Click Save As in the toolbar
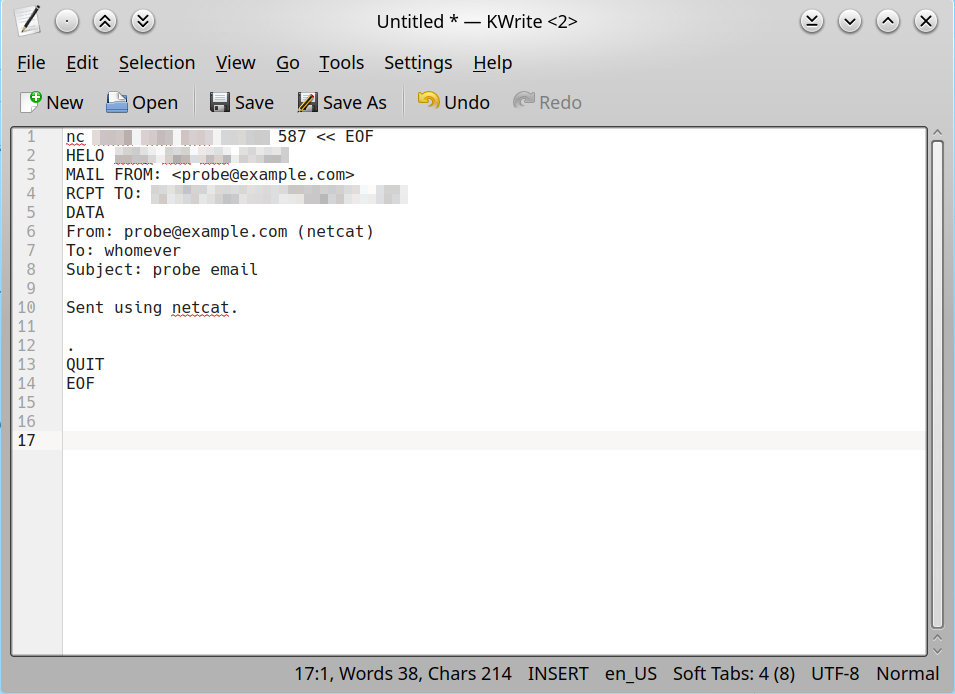The height and width of the screenshot is (694, 955). tap(342, 102)
